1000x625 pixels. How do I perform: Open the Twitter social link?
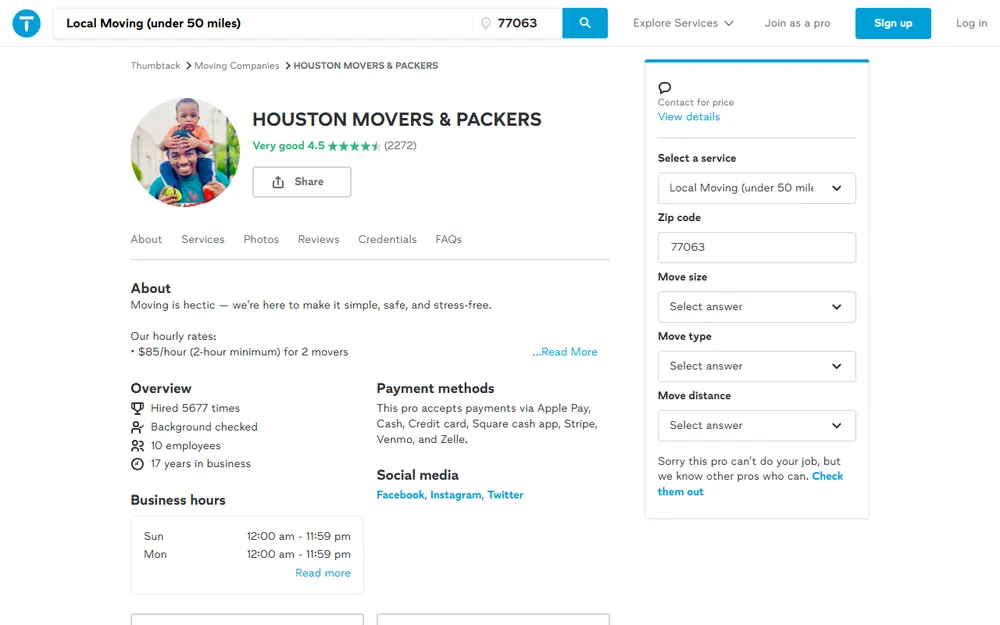tap(505, 495)
